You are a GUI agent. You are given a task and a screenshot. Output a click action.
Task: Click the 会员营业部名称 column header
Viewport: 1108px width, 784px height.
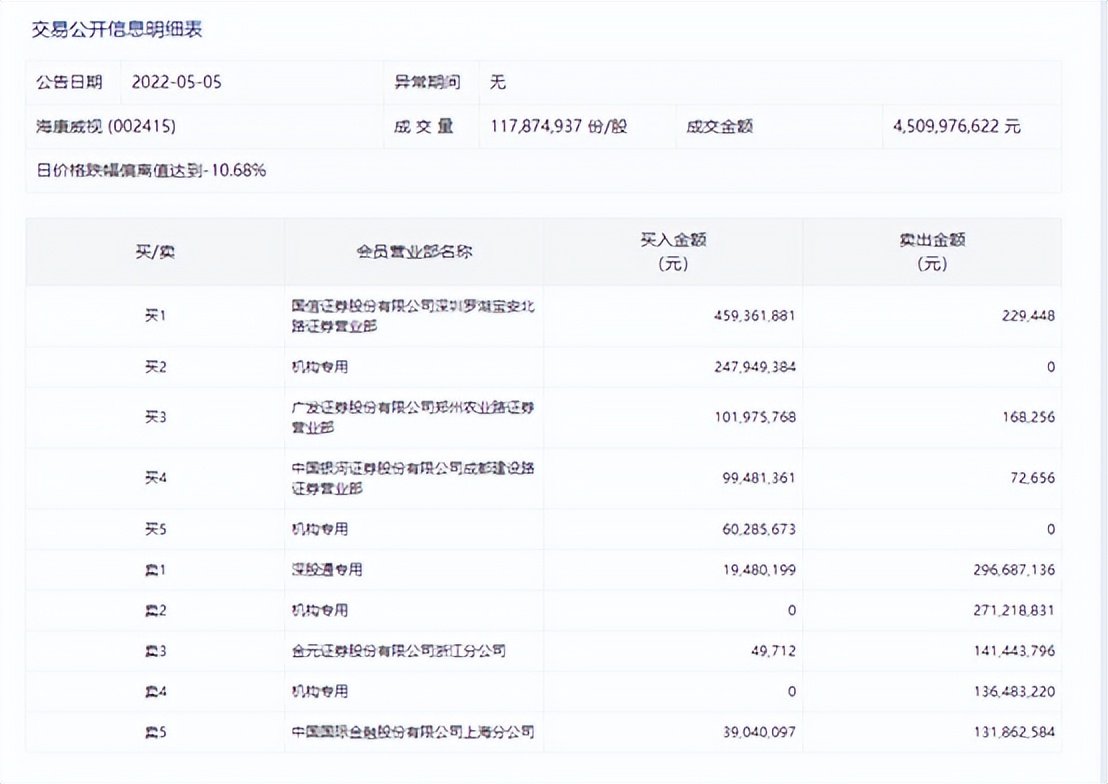click(x=414, y=252)
